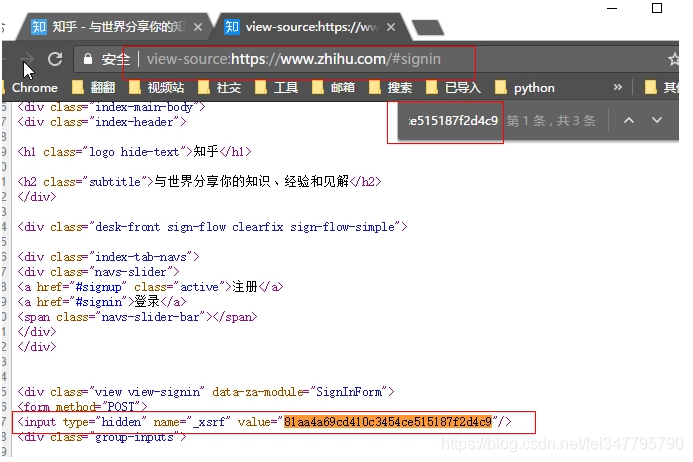Image resolution: width=693 pixels, height=462 pixels.
Task: Click the 'logo hide-text' class value
Action: pyautogui.click(x=134, y=152)
